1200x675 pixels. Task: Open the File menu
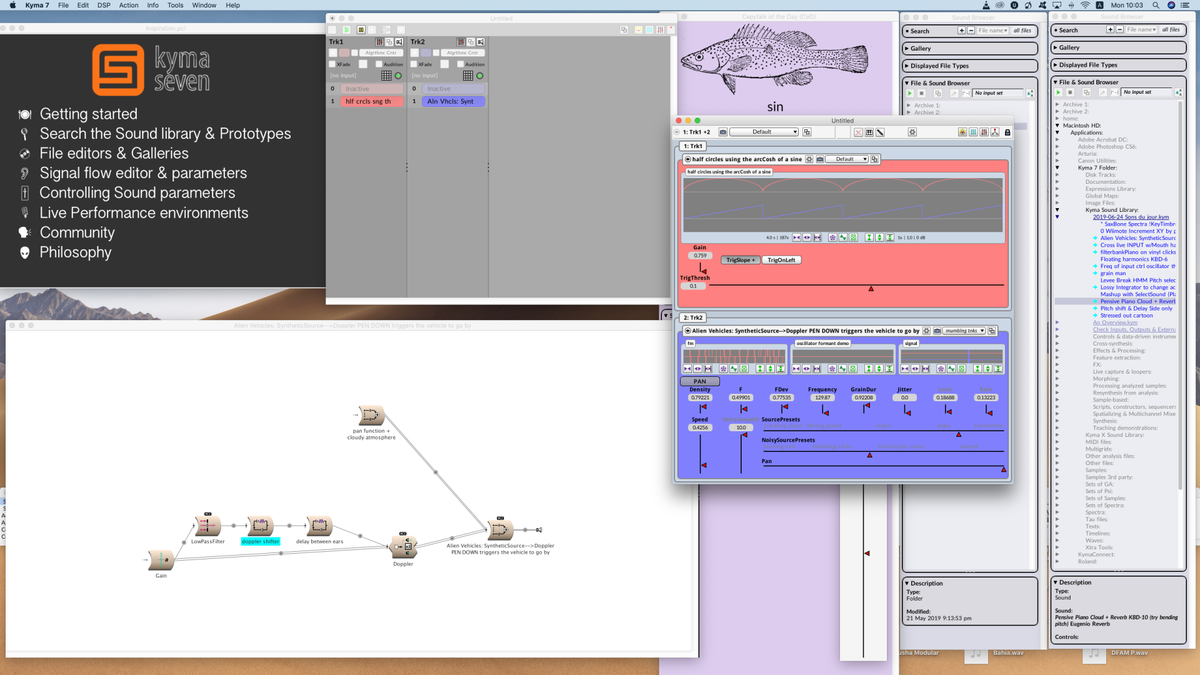click(63, 6)
